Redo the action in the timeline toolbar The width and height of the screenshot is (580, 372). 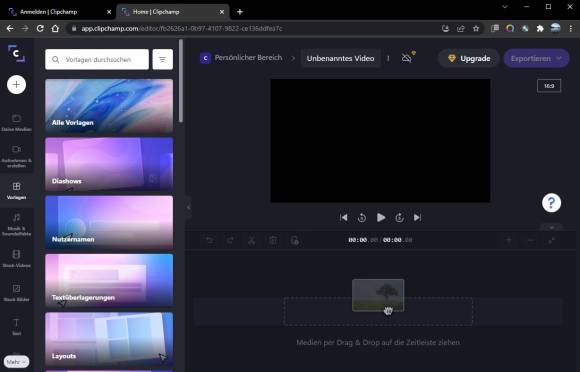[230, 240]
